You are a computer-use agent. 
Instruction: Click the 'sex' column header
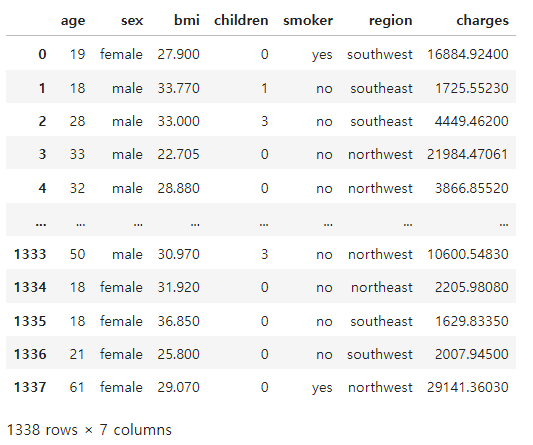(x=132, y=21)
